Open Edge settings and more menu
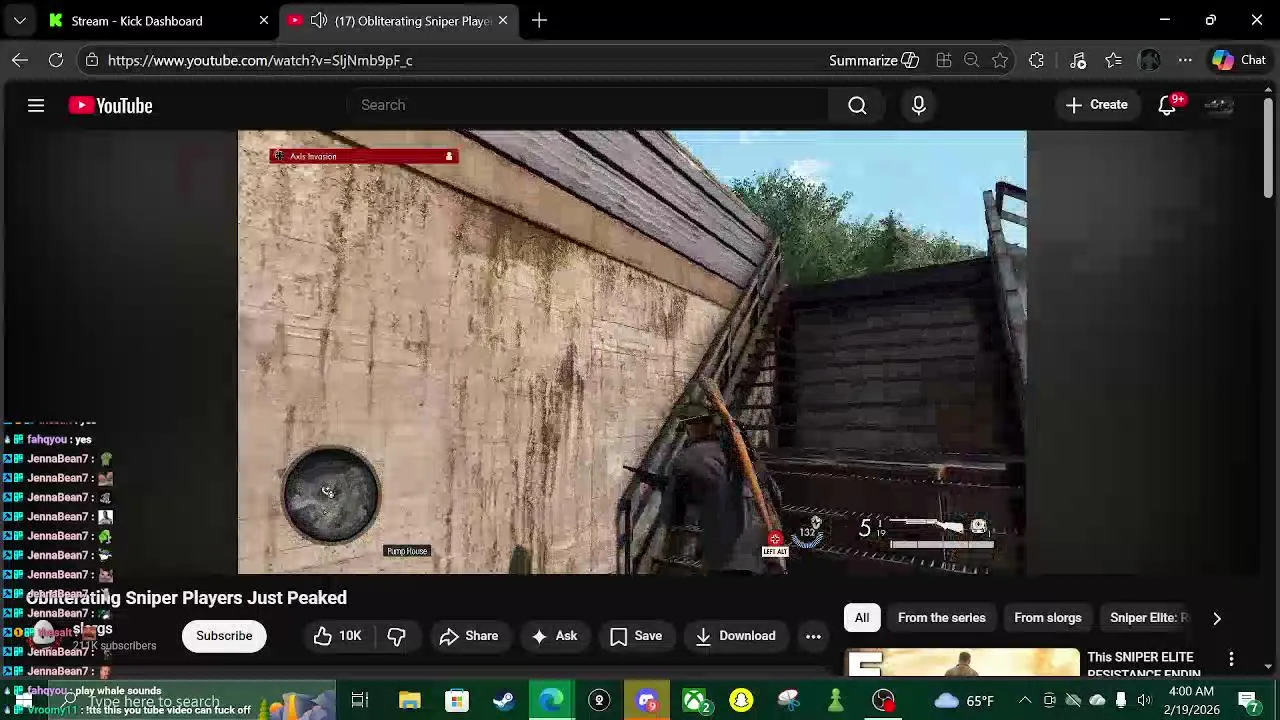The width and height of the screenshot is (1280, 720). pos(1185,60)
